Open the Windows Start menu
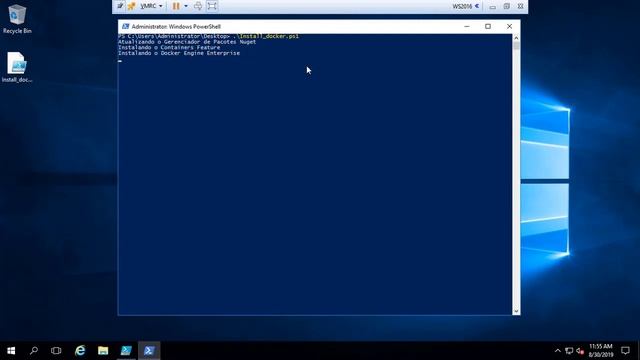Screen dimensions: 640x360 [11, 351]
